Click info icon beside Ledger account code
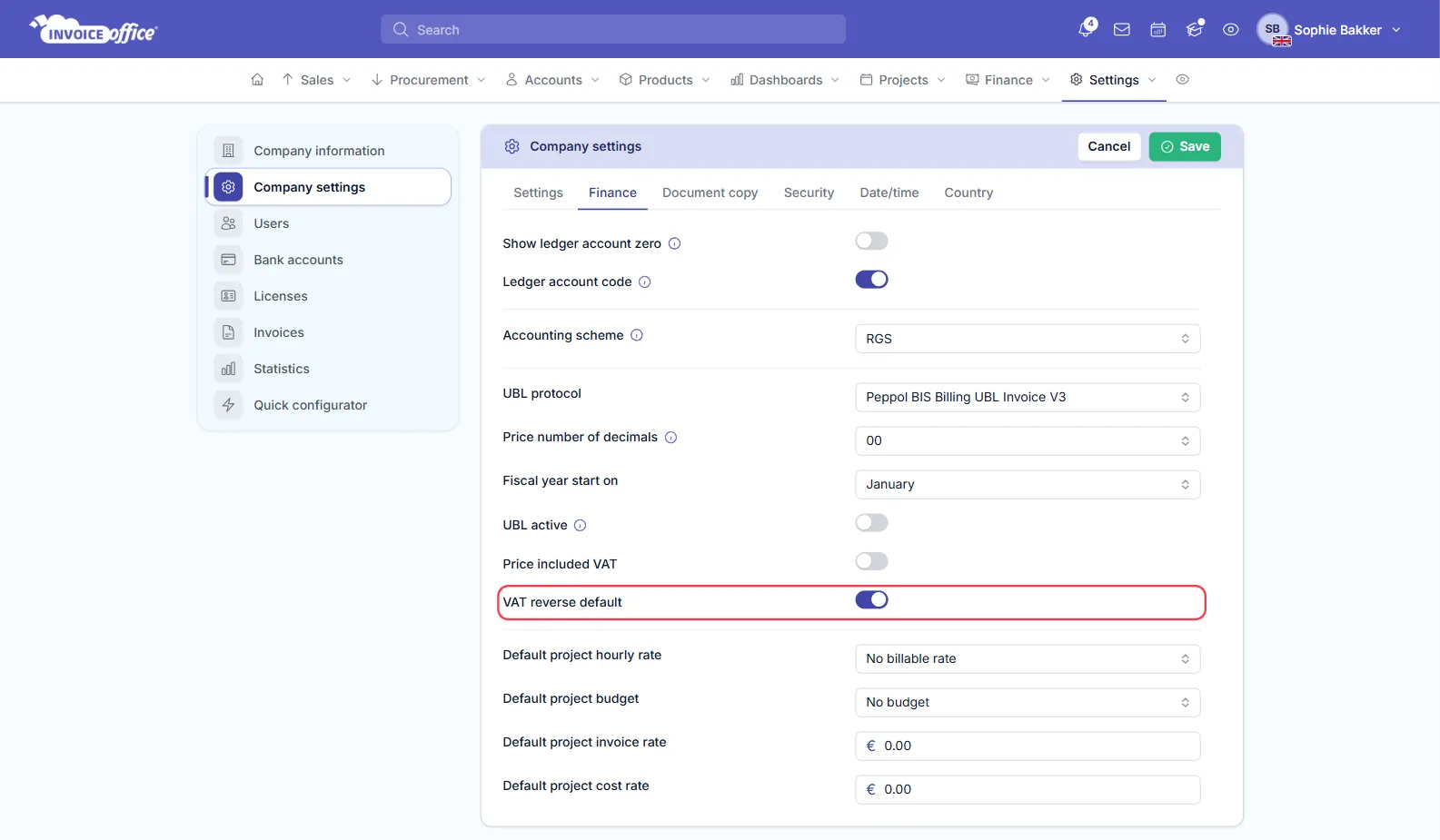The height and width of the screenshot is (840, 1440). click(644, 282)
